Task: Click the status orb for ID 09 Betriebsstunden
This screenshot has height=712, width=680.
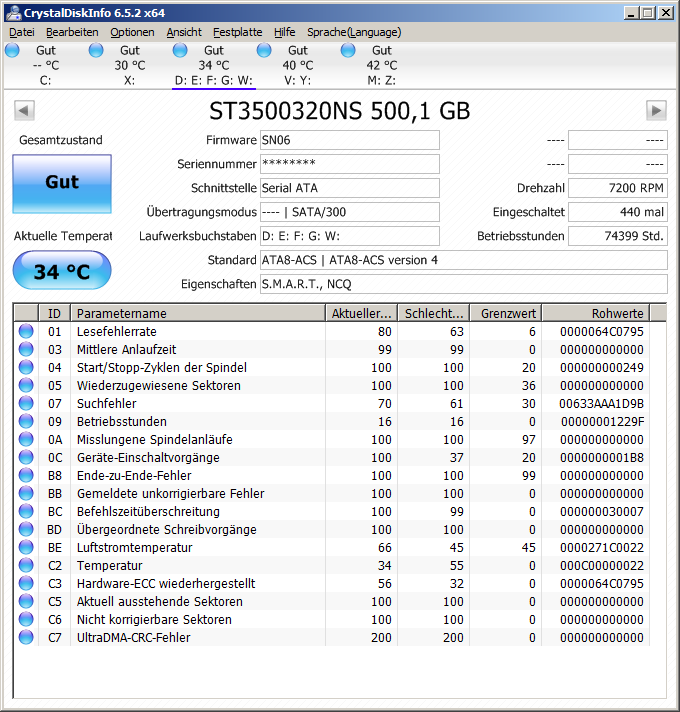Action: 26,421
